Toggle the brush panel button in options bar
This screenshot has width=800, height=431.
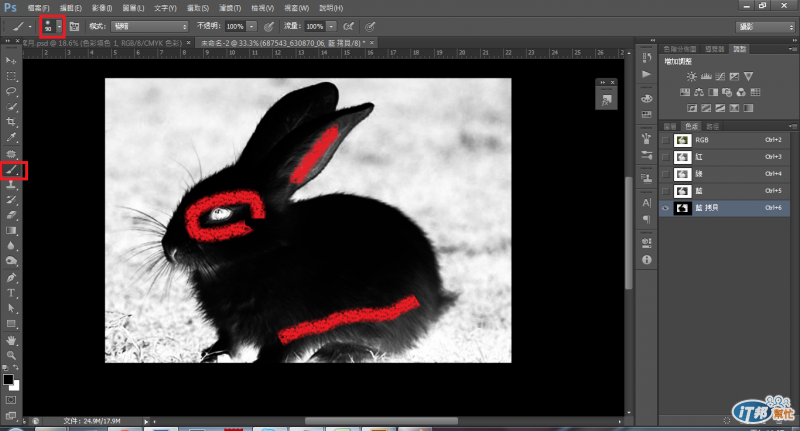click(x=74, y=27)
